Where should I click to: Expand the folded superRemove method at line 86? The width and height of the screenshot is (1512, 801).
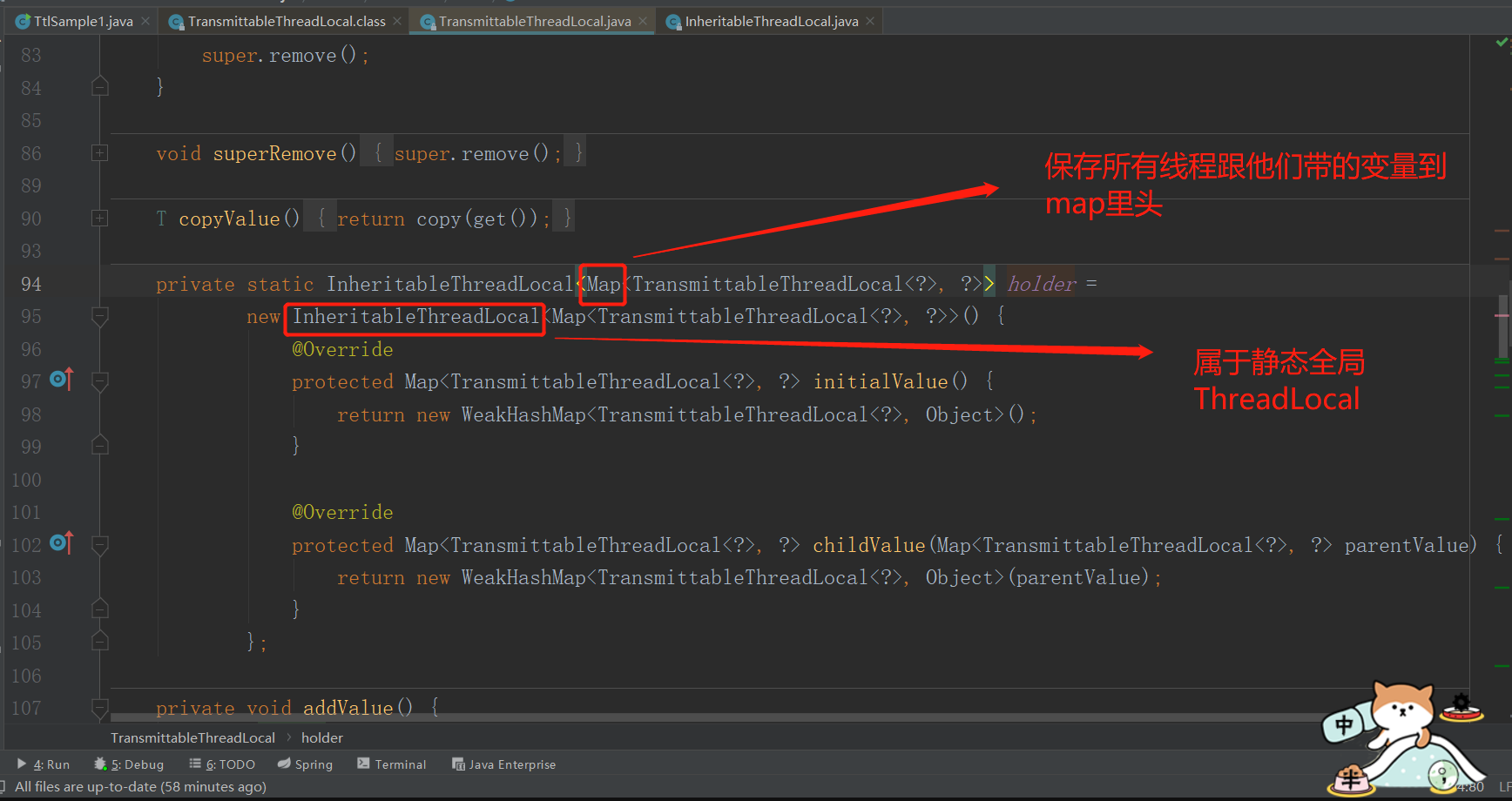coord(100,153)
